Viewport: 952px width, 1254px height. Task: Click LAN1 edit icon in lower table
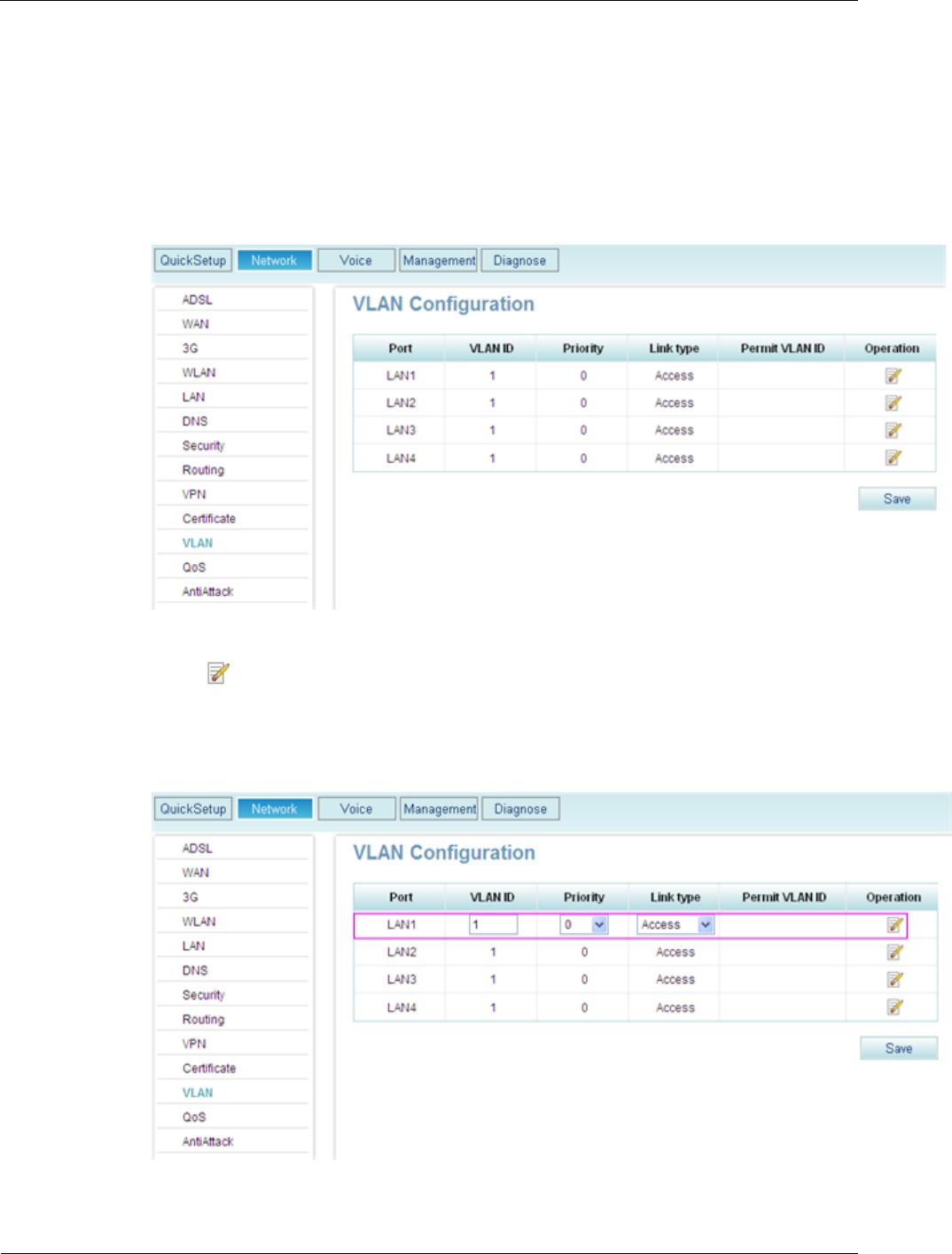pyautogui.click(x=895, y=925)
